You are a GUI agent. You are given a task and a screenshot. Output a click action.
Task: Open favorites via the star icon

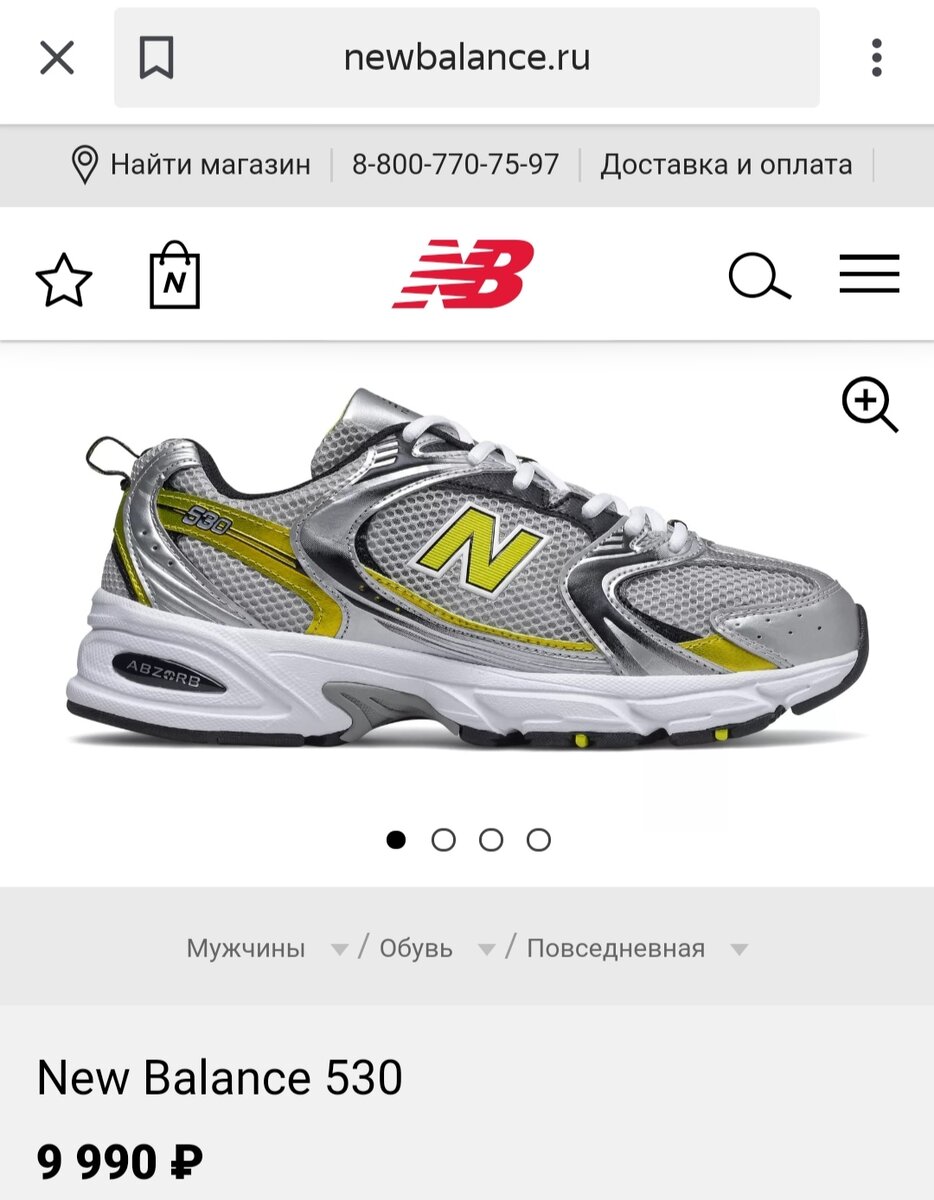coord(64,279)
